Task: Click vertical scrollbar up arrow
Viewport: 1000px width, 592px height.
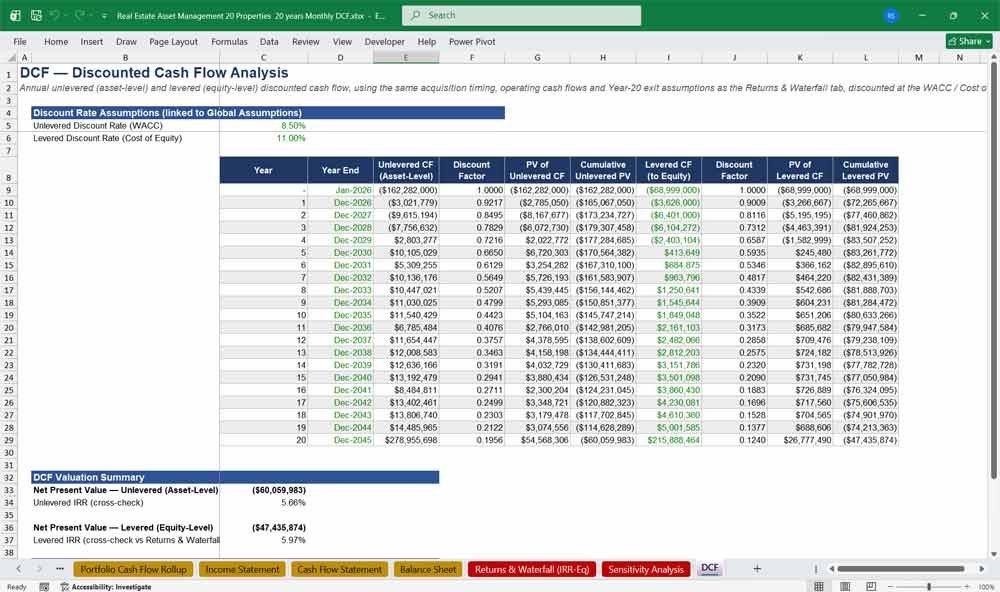Action: (993, 57)
